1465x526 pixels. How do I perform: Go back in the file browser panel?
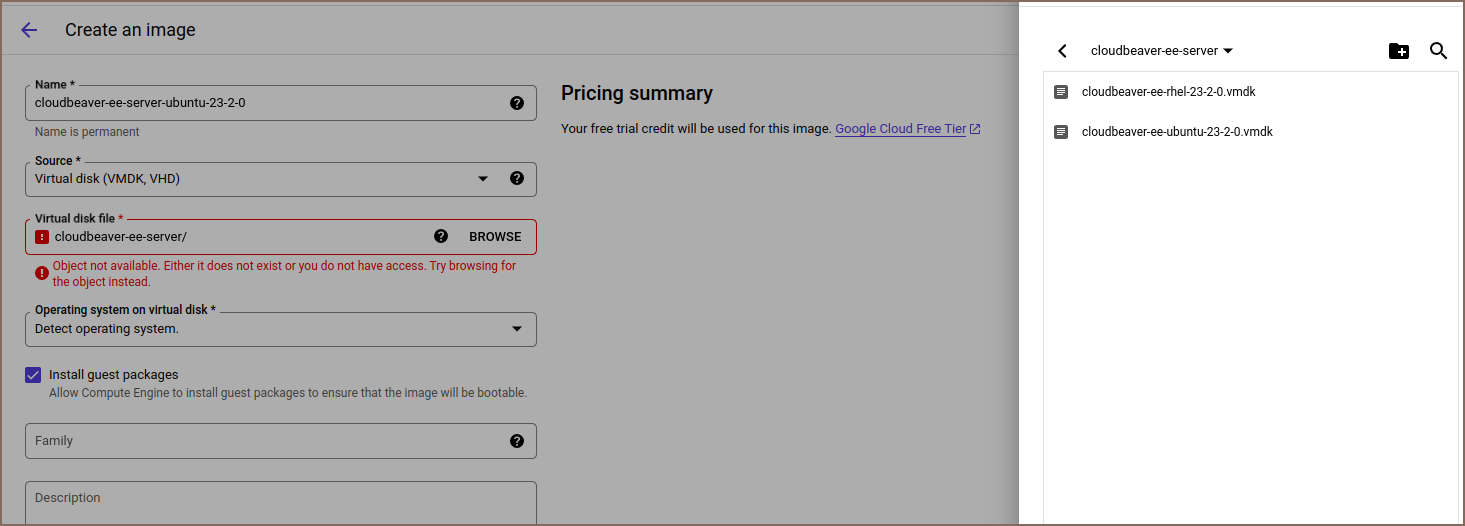(1062, 51)
